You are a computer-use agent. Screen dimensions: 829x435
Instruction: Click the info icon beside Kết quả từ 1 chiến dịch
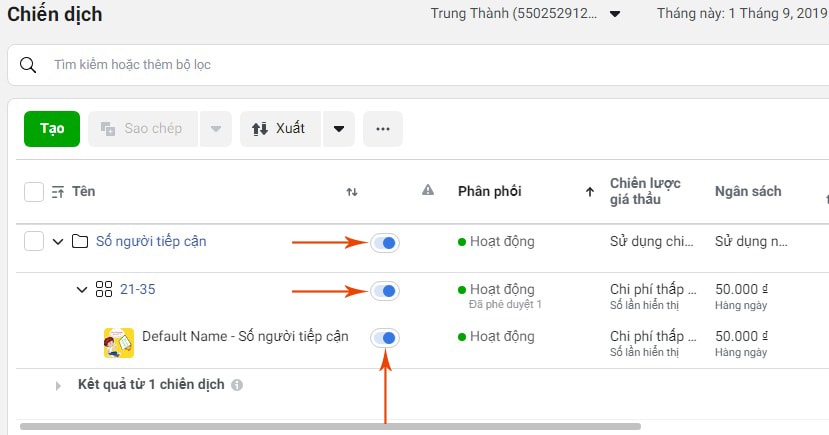(x=237, y=385)
